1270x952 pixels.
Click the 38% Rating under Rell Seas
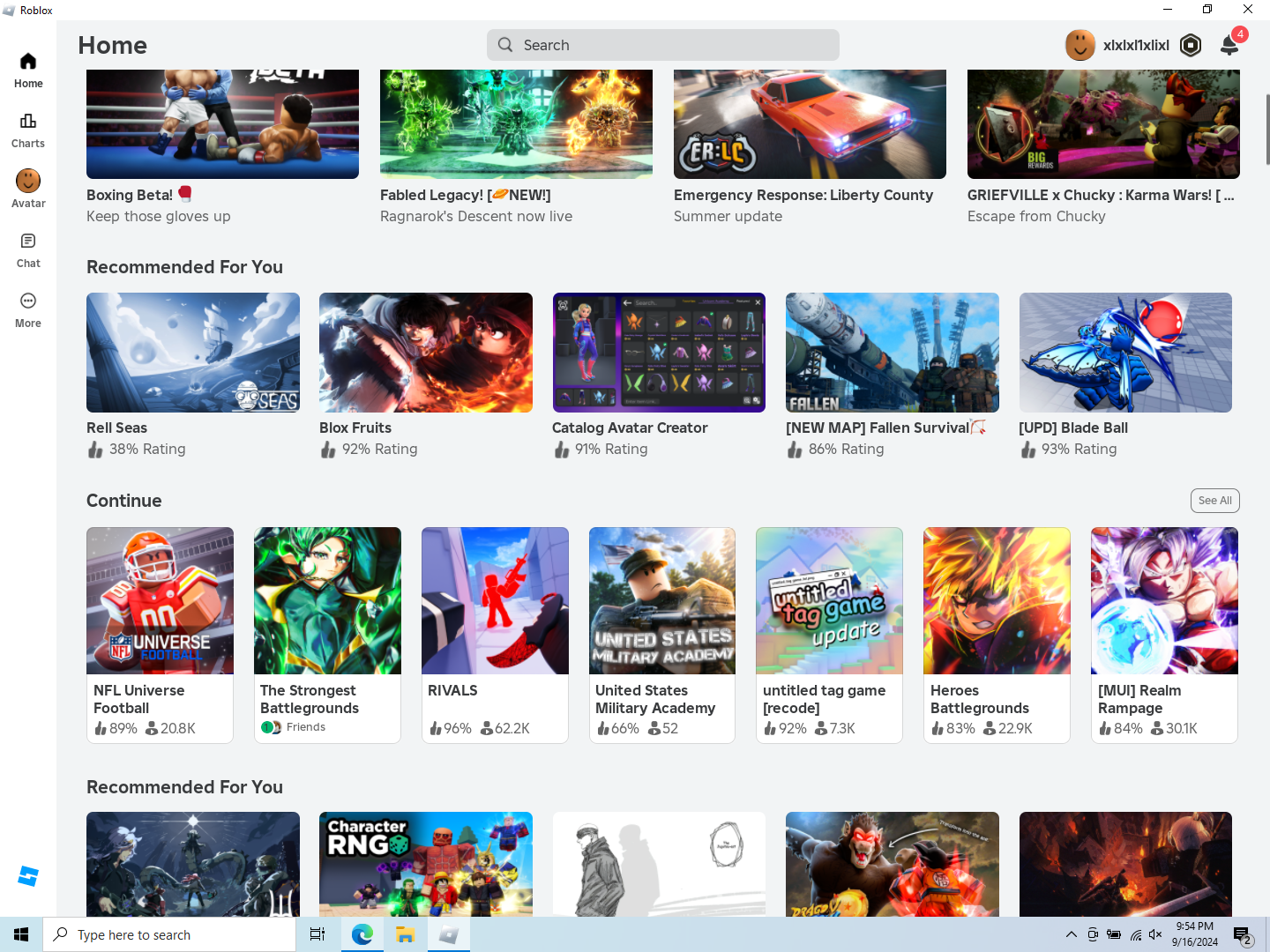coord(147,449)
